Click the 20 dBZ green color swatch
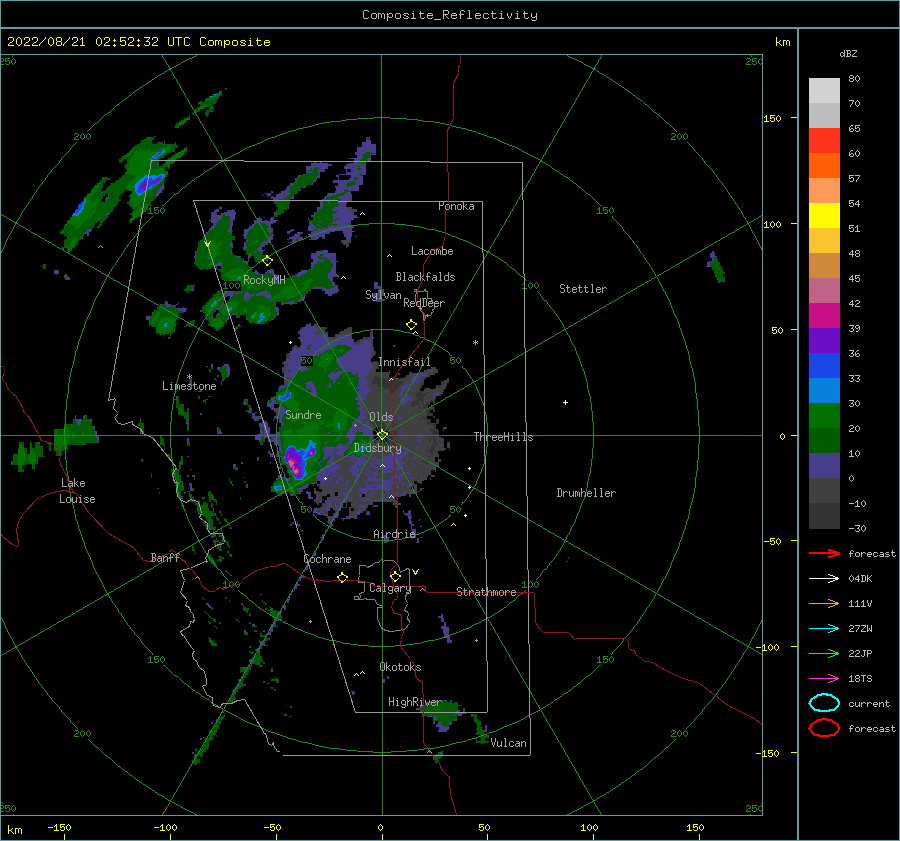 824,416
